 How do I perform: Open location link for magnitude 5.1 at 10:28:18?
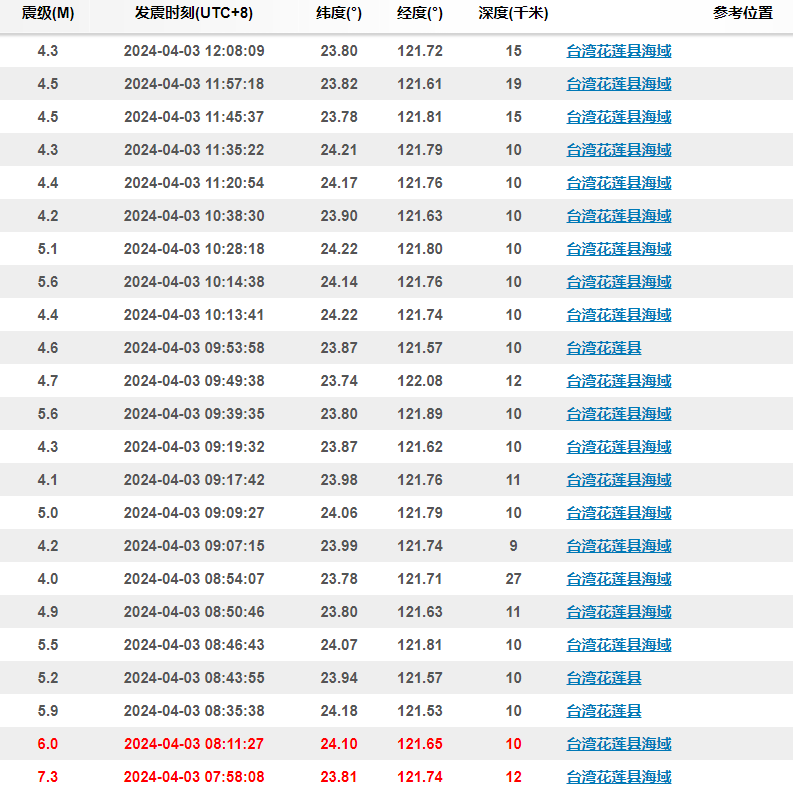click(x=619, y=249)
